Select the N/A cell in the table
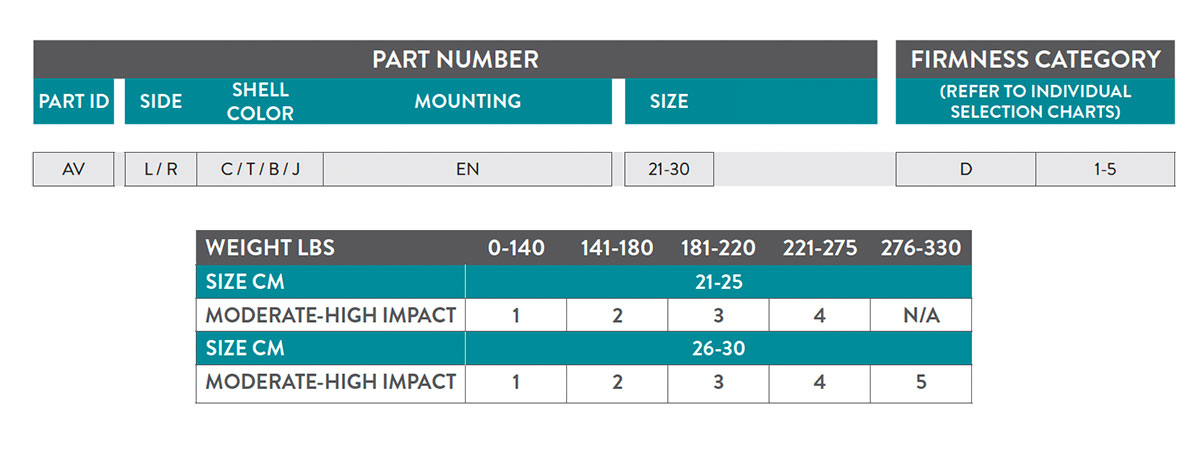This screenshot has width=1200, height=460. pyautogui.click(x=920, y=316)
